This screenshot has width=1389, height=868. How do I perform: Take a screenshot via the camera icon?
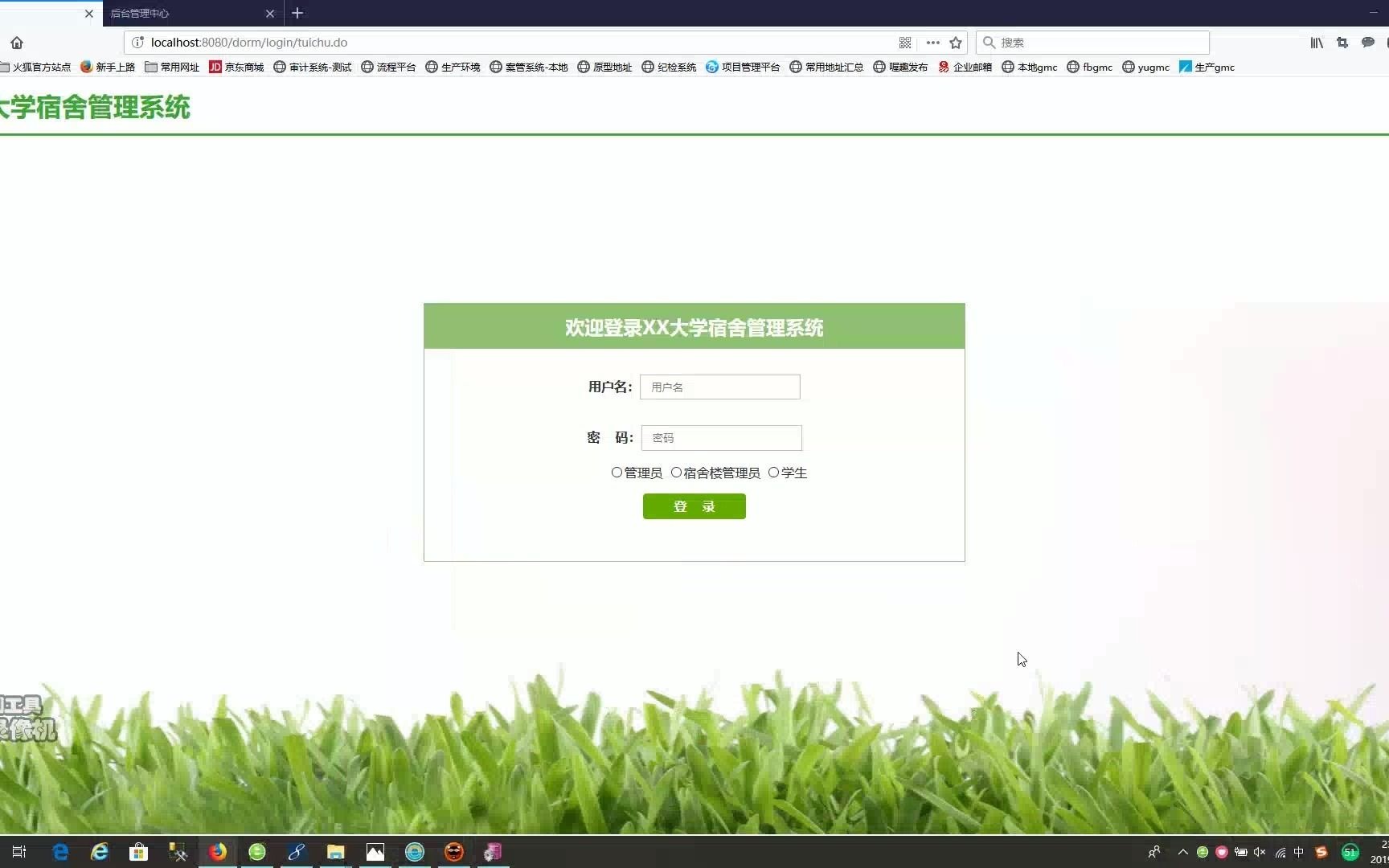click(x=1342, y=43)
